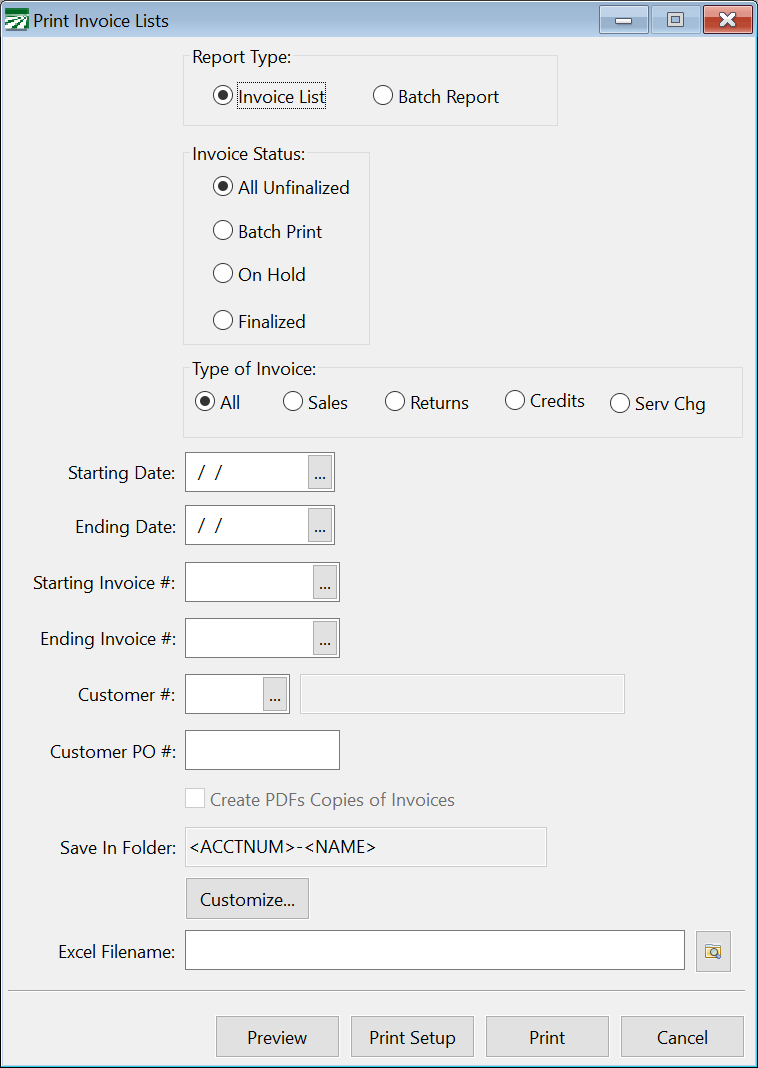Open Print Setup

point(412,1036)
